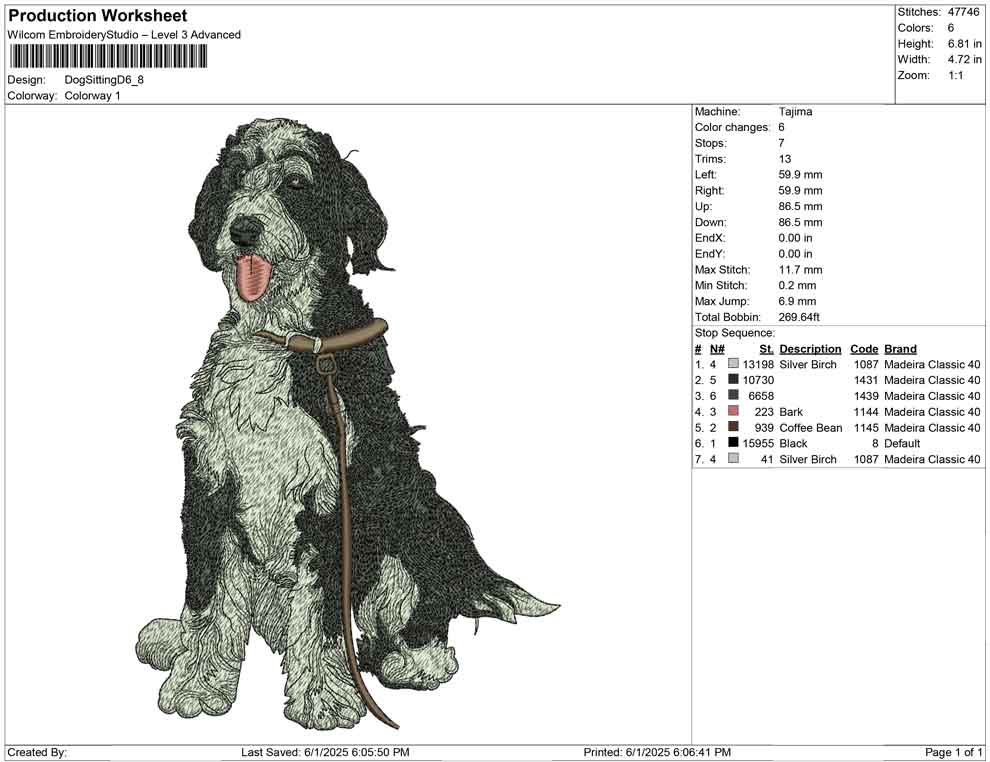Click stitch count '15955' in stop row 6
Image resolution: width=990 pixels, height=762 pixels.
758,443
